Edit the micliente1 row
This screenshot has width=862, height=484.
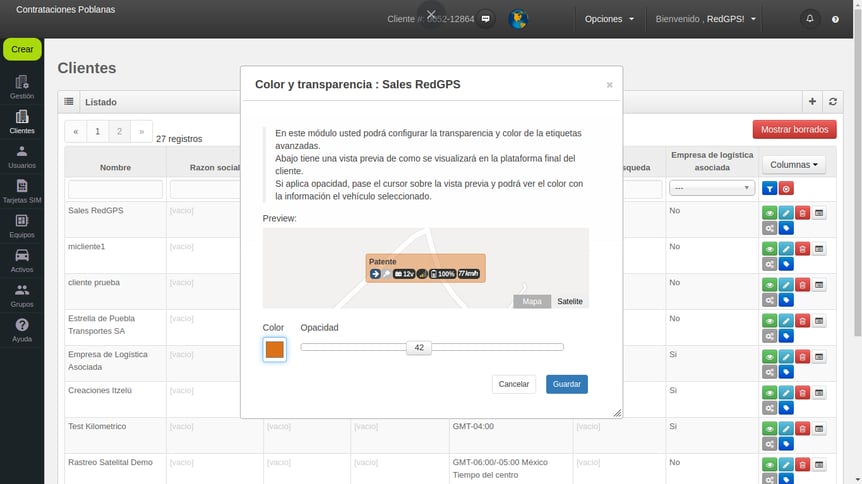click(786, 249)
